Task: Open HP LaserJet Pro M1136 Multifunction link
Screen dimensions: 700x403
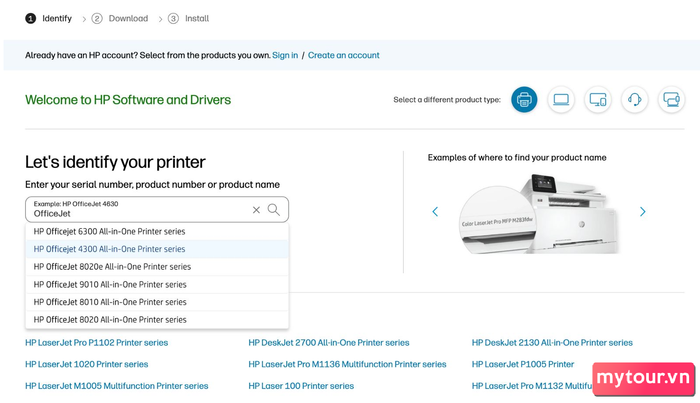Action: point(347,364)
